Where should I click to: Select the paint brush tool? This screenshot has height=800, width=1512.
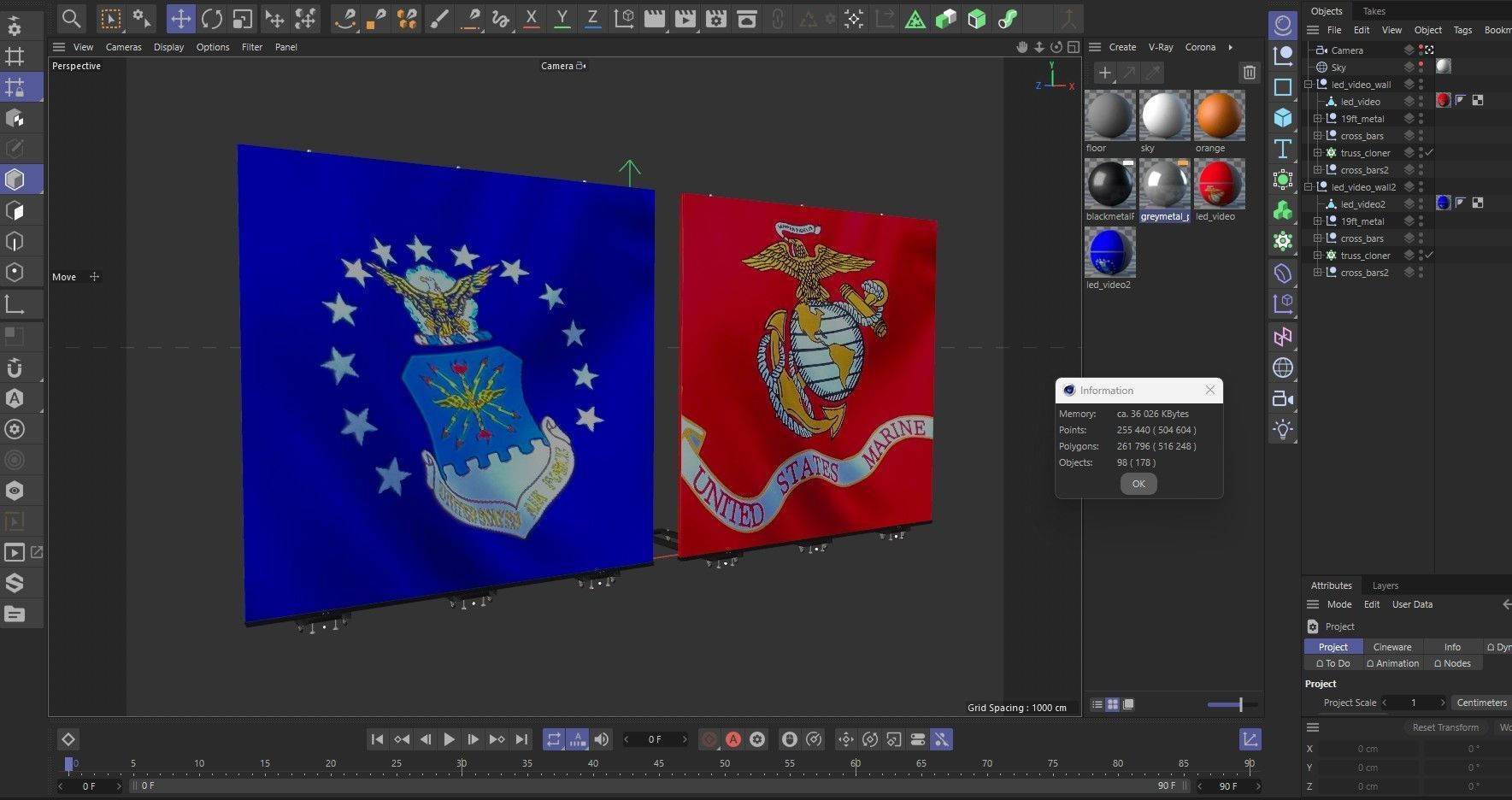tap(438, 19)
